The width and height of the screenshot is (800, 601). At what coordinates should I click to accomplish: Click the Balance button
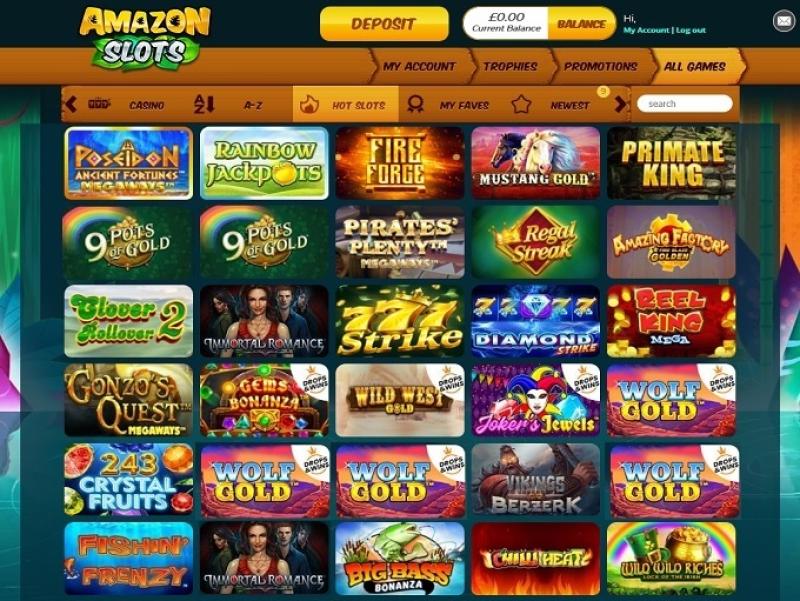(x=581, y=24)
